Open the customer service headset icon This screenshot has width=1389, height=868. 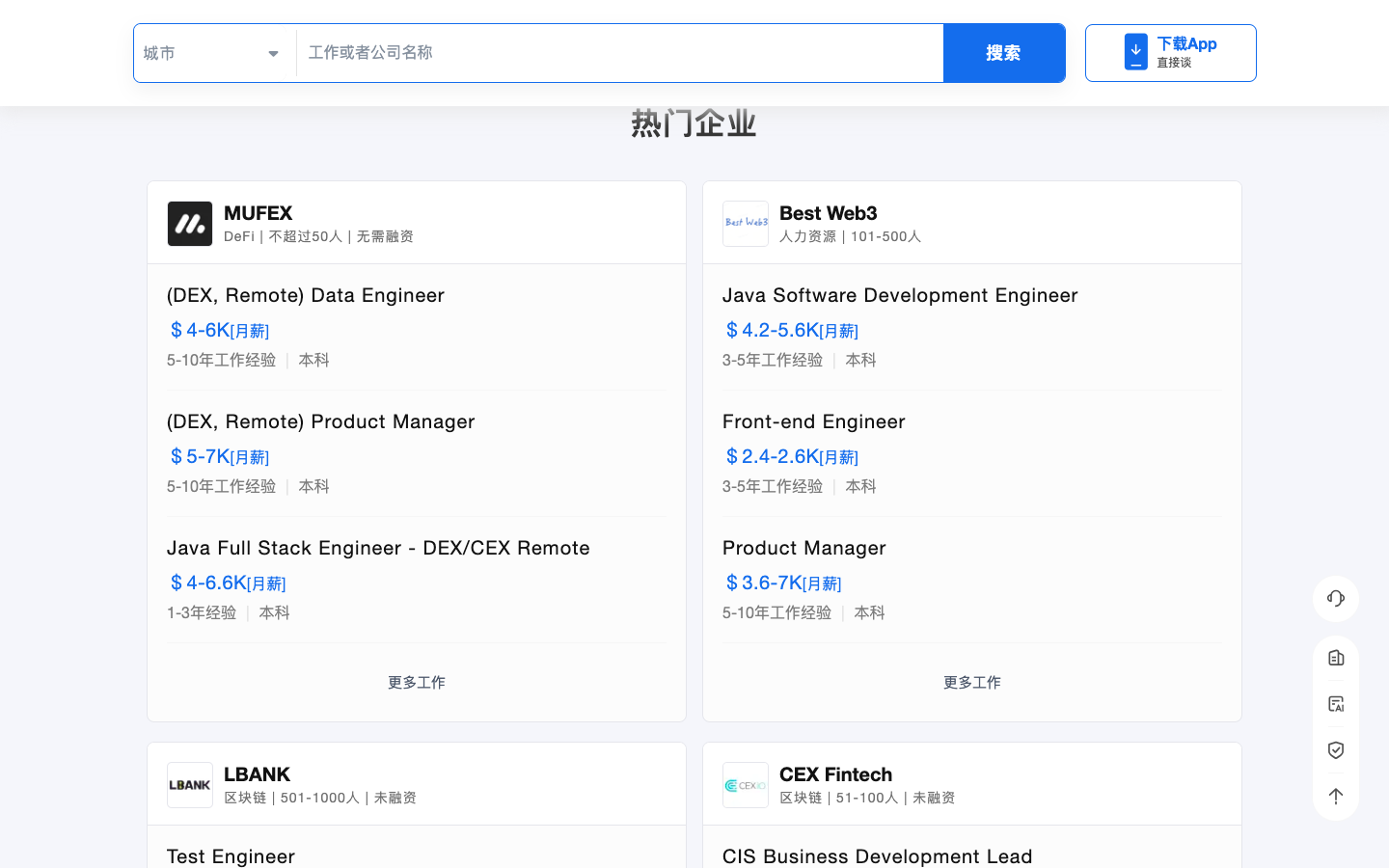[x=1336, y=599]
